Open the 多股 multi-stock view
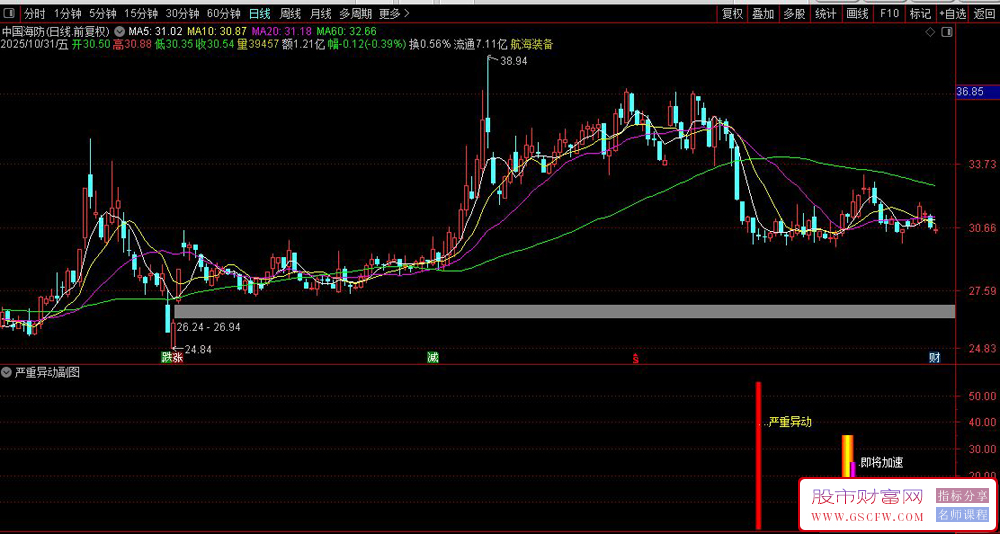Screen dimensions: 1000x534 (795, 13)
